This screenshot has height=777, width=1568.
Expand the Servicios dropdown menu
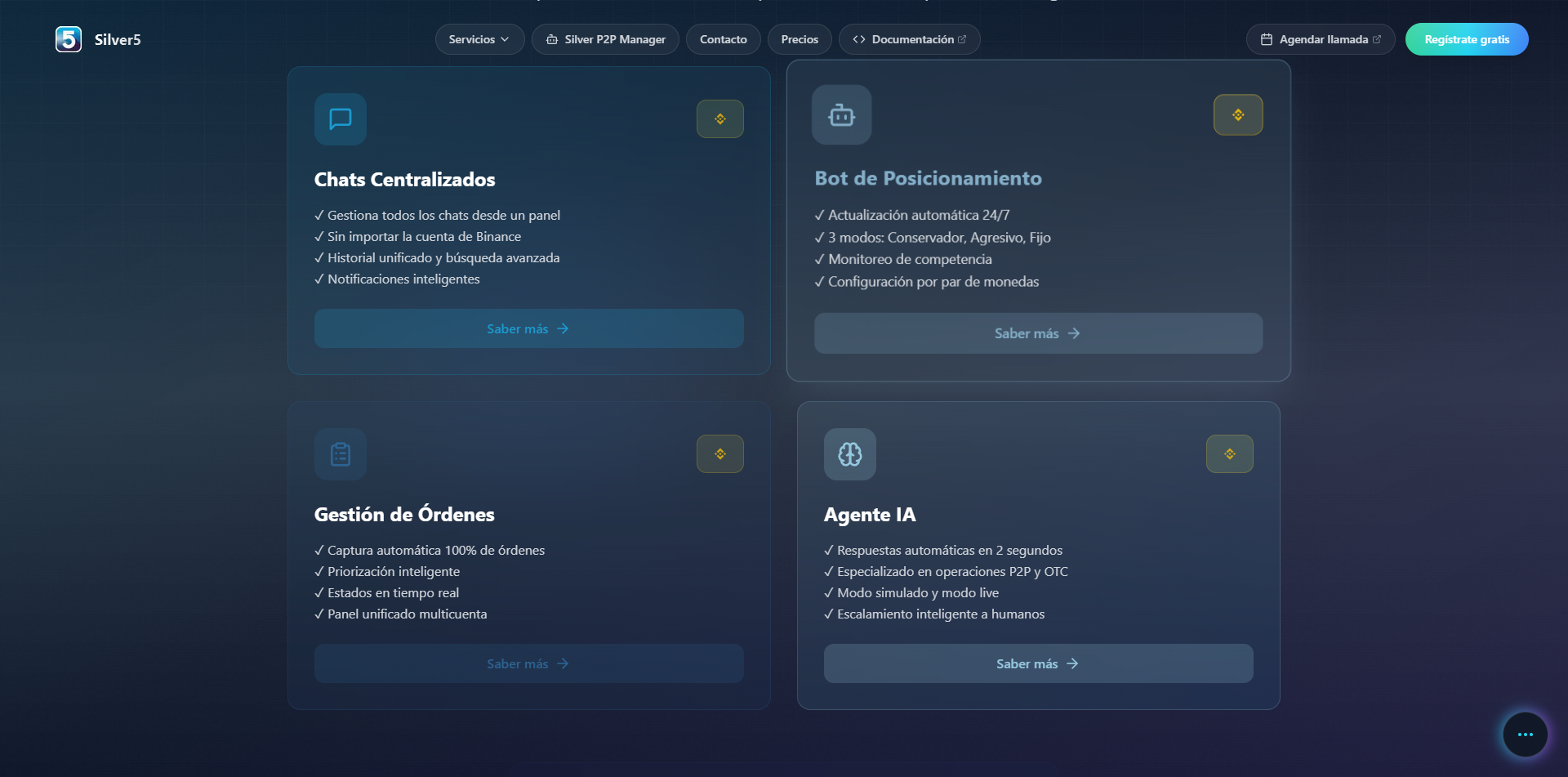(x=479, y=39)
